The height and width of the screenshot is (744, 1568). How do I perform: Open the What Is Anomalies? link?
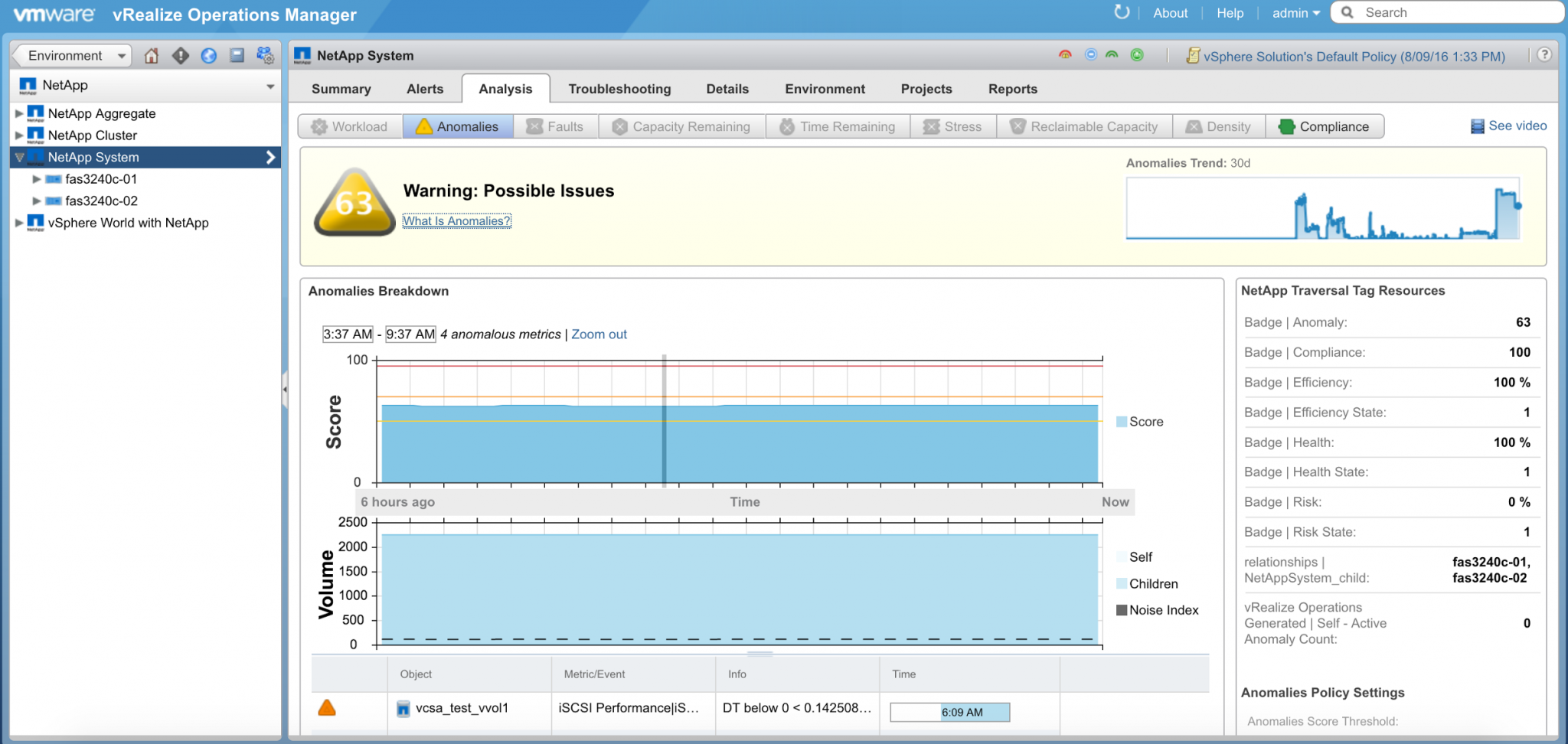(456, 221)
